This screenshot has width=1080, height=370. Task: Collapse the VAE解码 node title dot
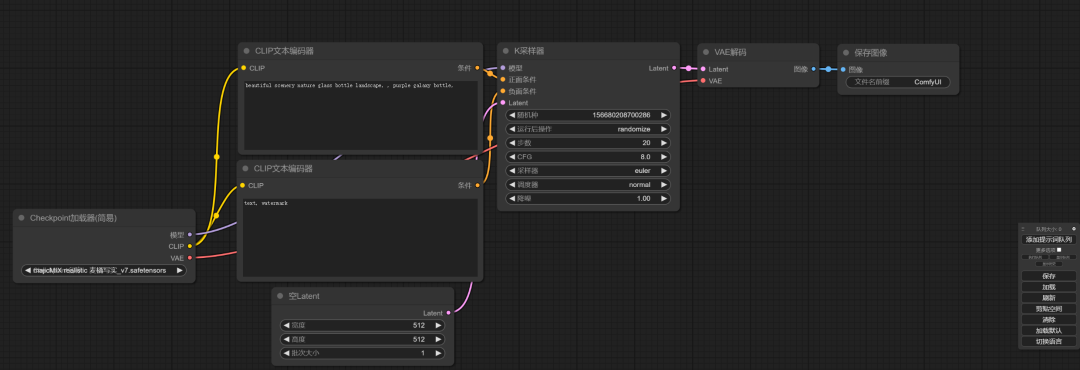pos(705,52)
